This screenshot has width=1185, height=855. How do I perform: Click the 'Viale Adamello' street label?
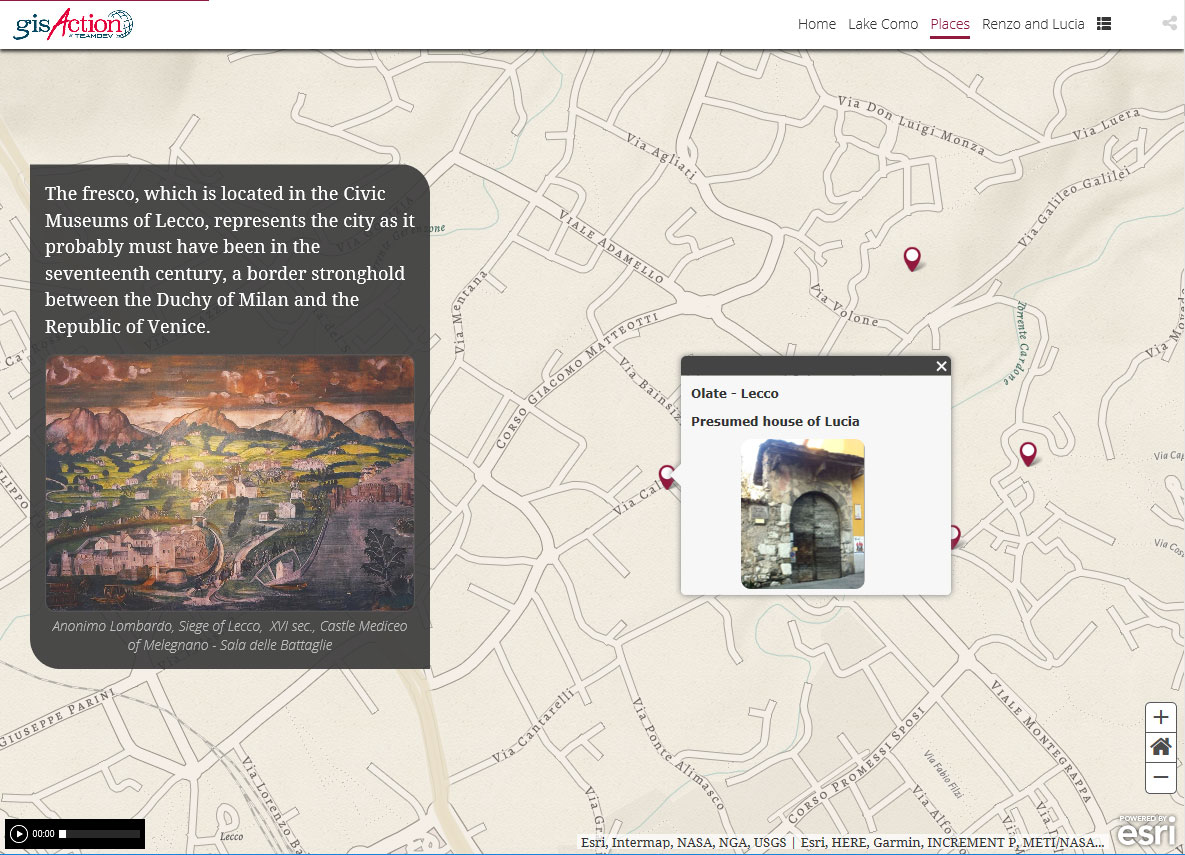(x=611, y=246)
